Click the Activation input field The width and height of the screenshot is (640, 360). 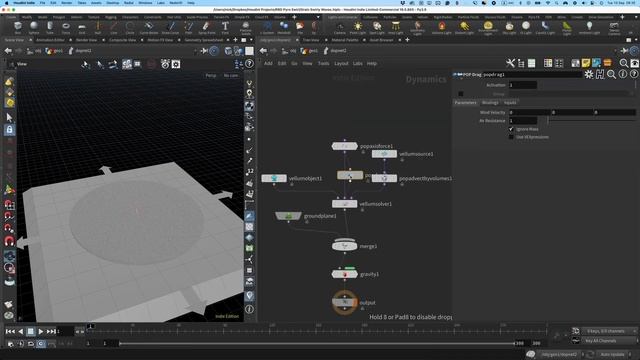[x=523, y=85]
